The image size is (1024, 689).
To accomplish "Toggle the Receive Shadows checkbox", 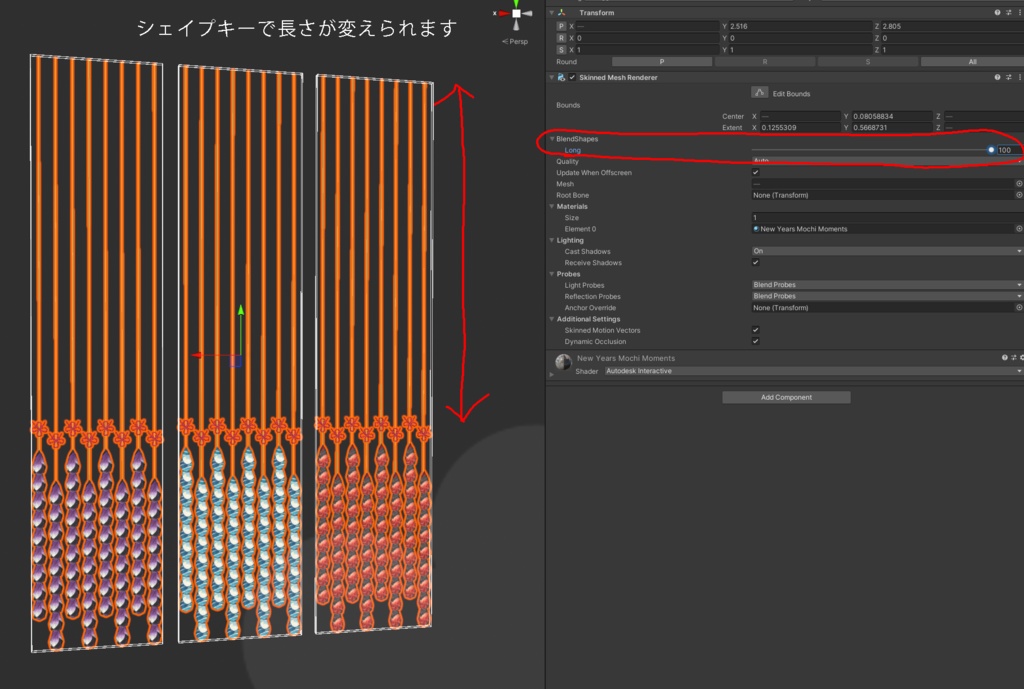I will (756, 263).
